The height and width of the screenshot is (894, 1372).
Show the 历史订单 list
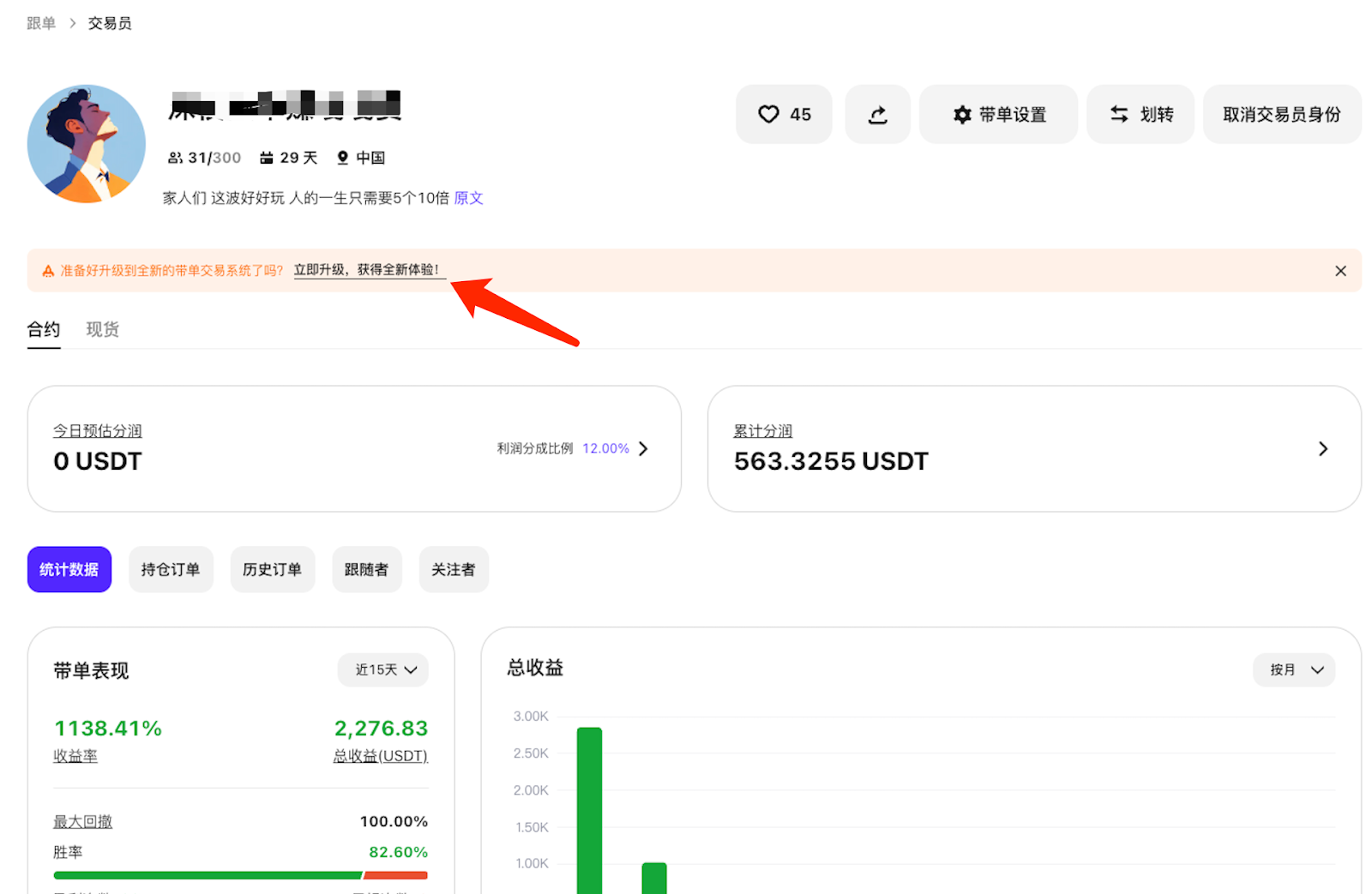pyautogui.click(x=272, y=569)
